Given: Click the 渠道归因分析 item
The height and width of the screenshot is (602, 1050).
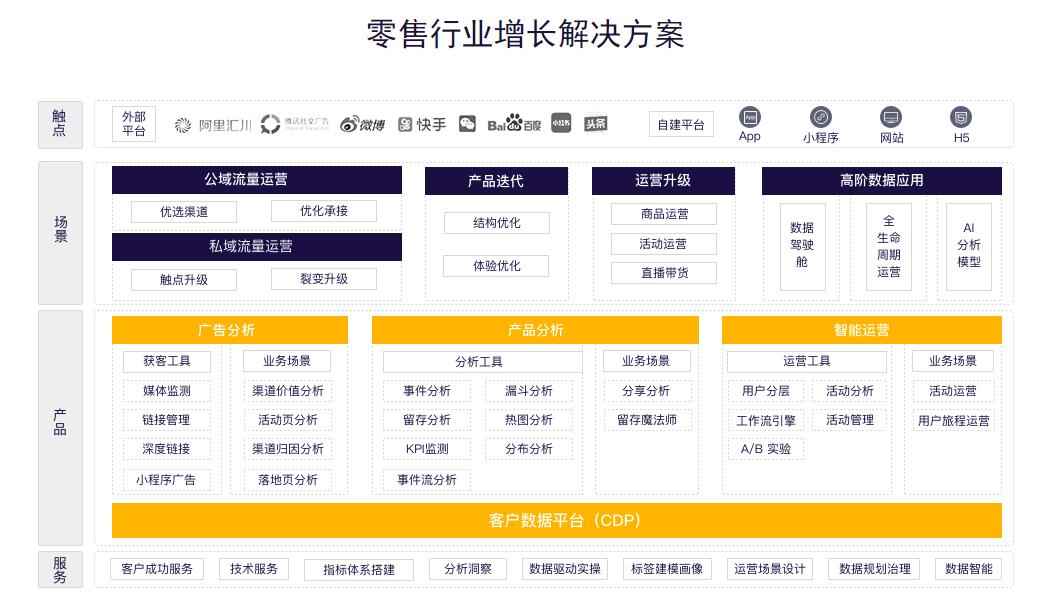Looking at the screenshot, I should (x=287, y=449).
